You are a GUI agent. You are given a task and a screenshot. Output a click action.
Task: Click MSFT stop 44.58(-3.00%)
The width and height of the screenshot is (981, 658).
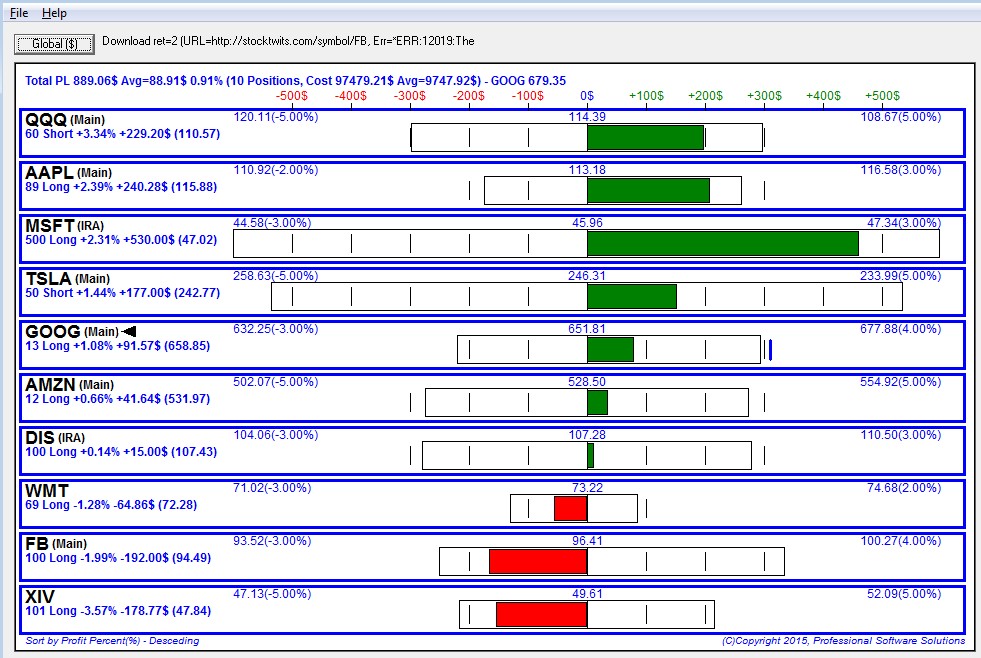click(x=272, y=223)
